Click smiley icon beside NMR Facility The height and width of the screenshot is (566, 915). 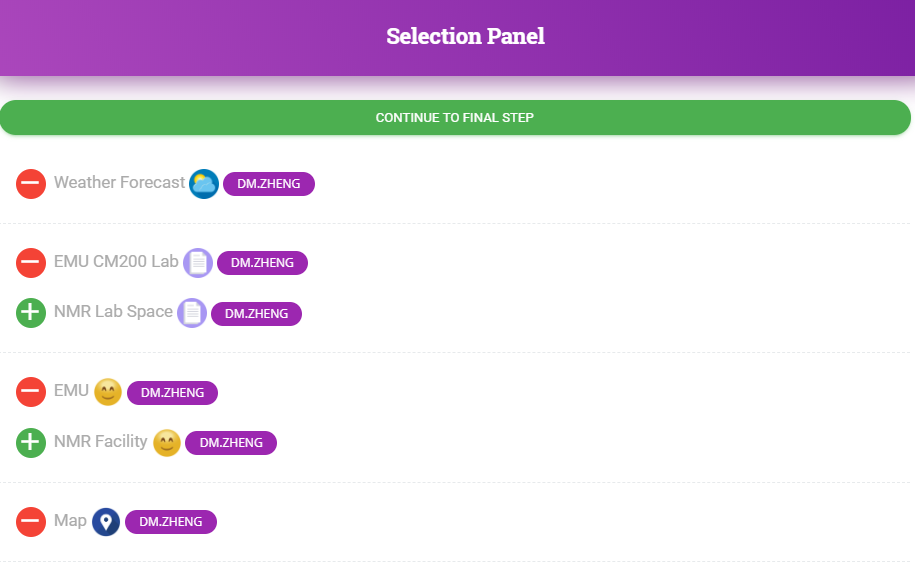pyautogui.click(x=167, y=442)
